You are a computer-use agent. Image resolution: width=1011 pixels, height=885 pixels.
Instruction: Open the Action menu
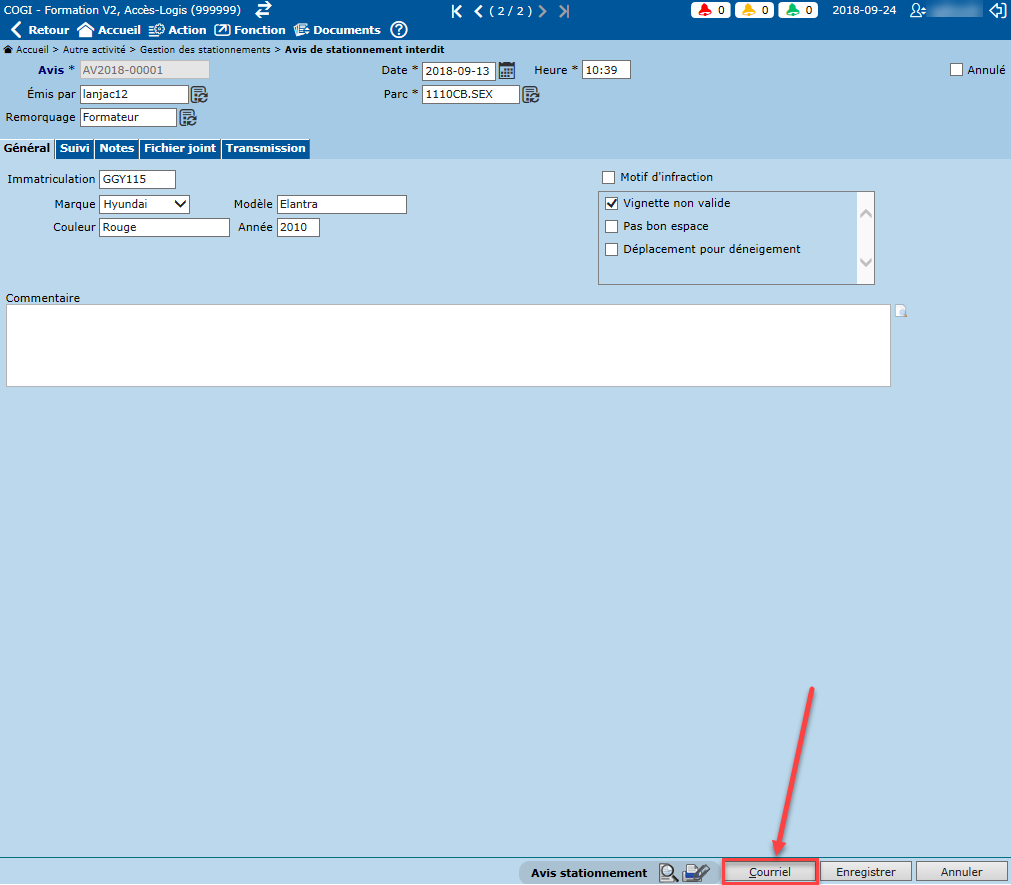point(177,30)
